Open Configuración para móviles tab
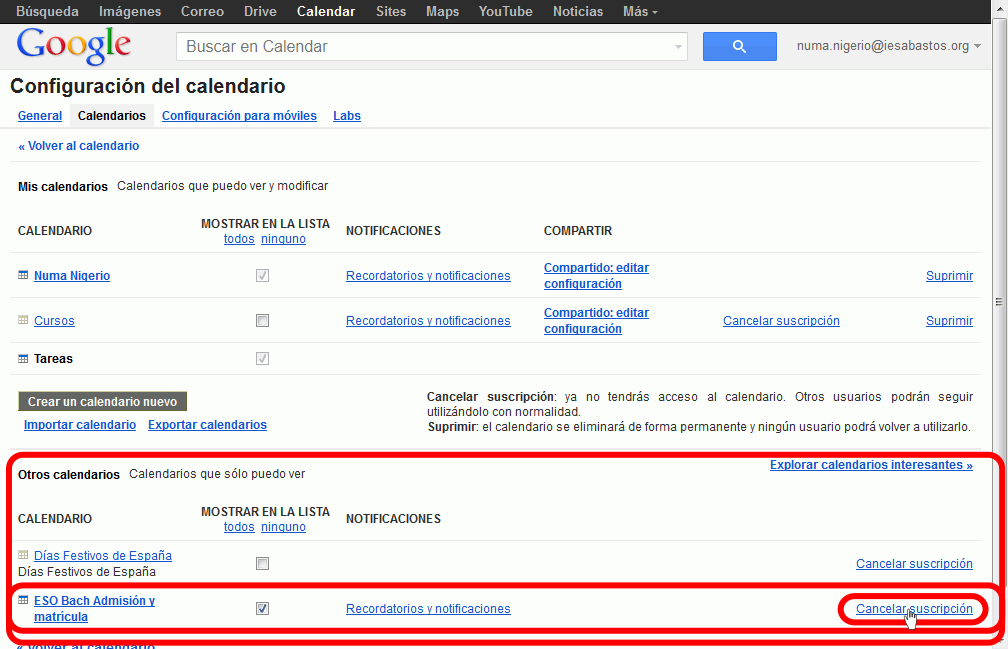1008x649 pixels. coord(239,116)
